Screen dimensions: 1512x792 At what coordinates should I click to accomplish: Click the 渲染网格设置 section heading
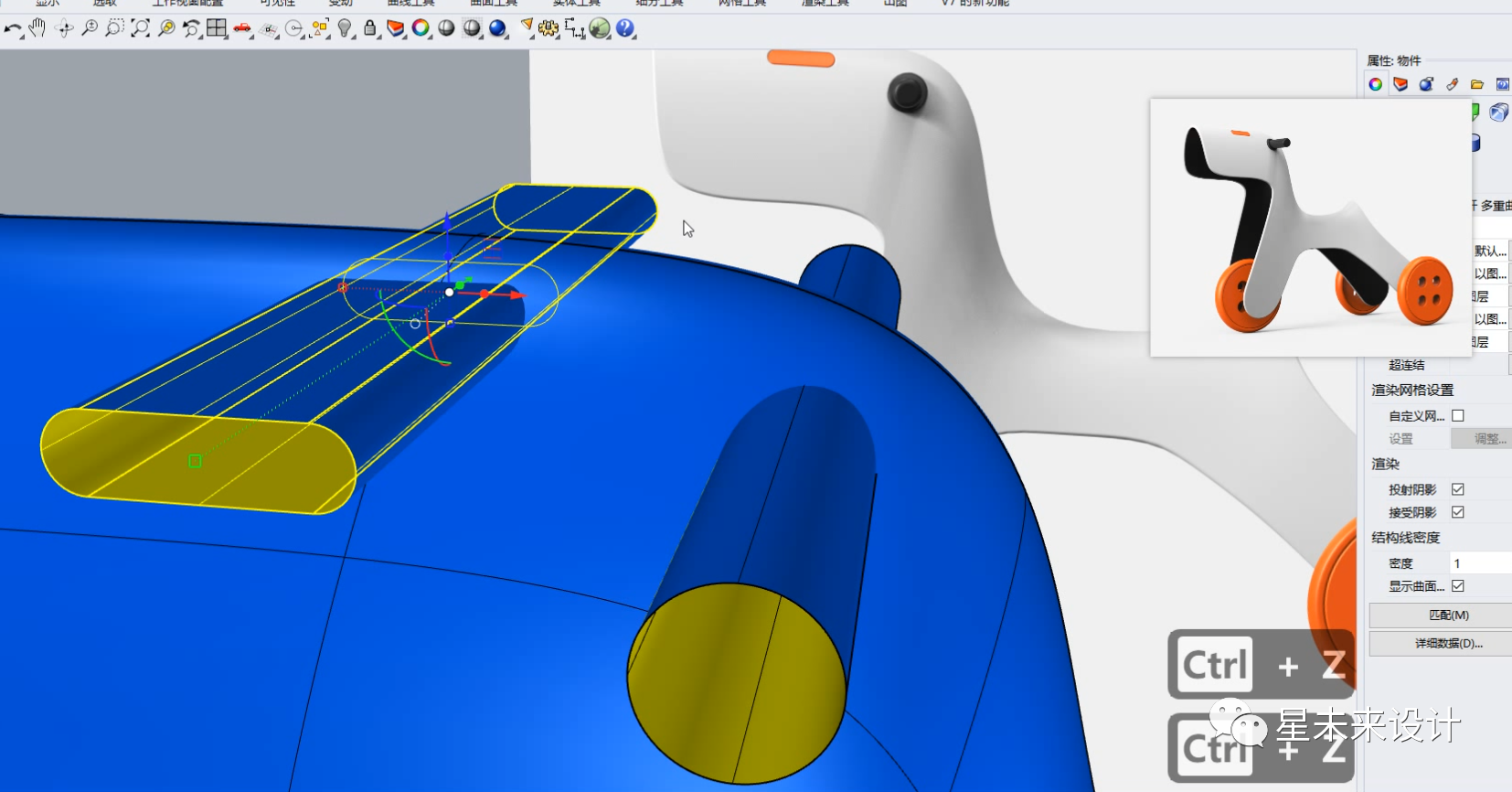pyautogui.click(x=1412, y=391)
